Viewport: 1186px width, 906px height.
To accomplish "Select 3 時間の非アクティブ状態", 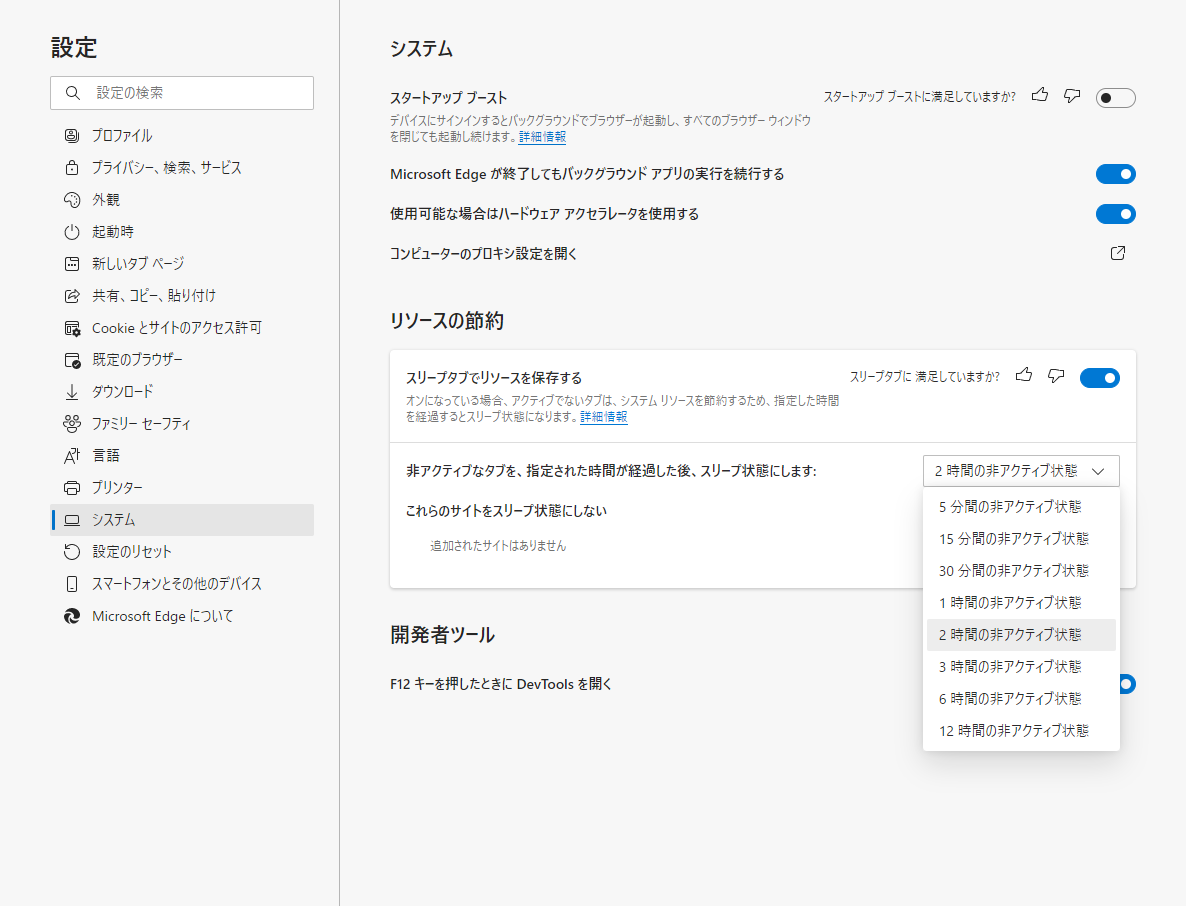I will click(1021, 667).
